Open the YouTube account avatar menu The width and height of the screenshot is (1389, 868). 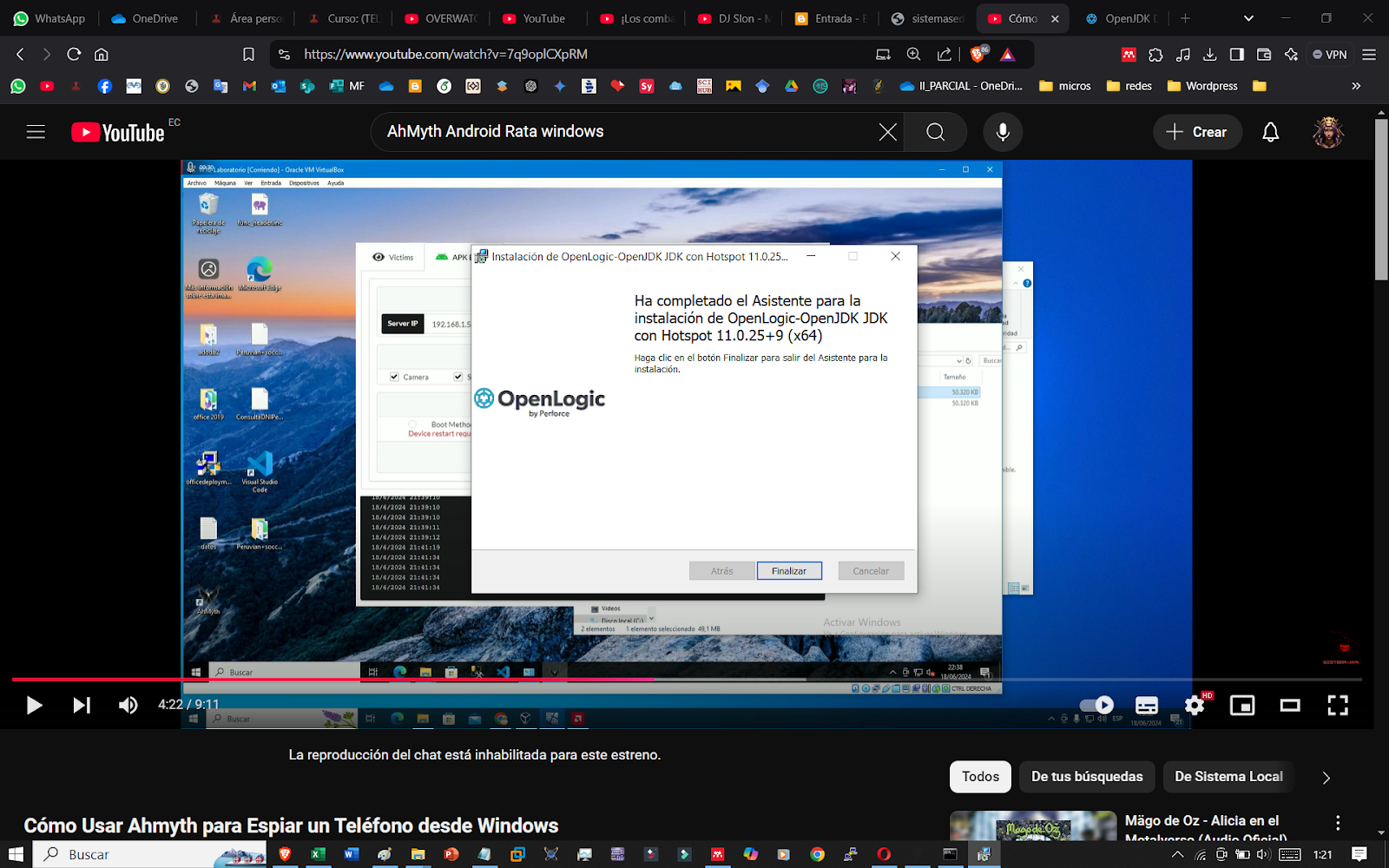point(1327,132)
